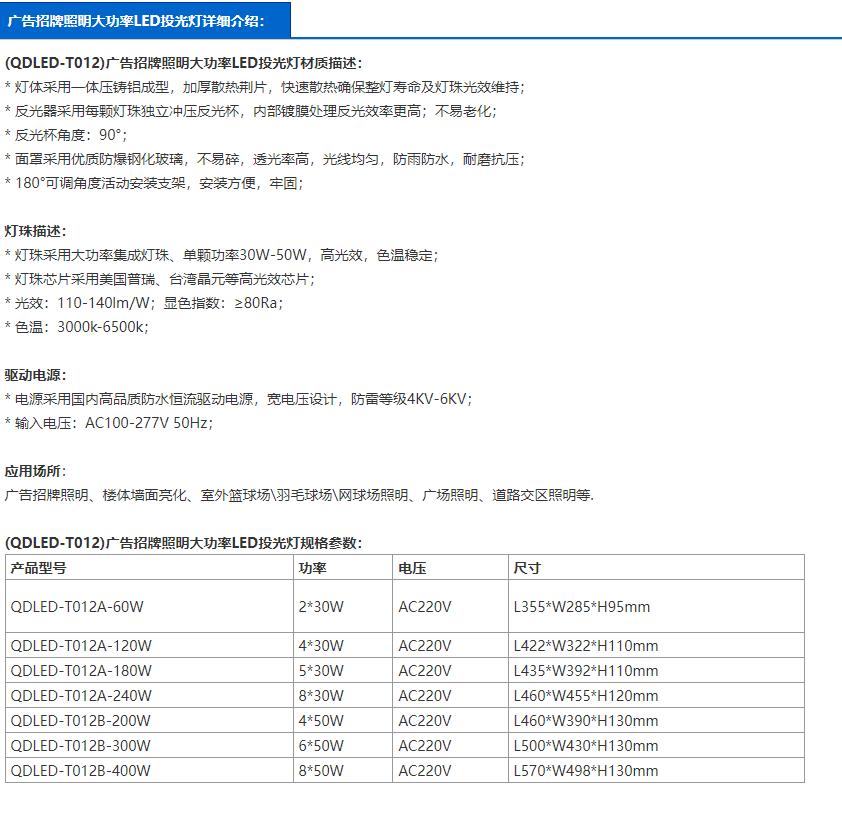Image resolution: width=842 pixels, height=813 pixels.
Task: Click the 5*30W power cell
Action: click(343, 671)
